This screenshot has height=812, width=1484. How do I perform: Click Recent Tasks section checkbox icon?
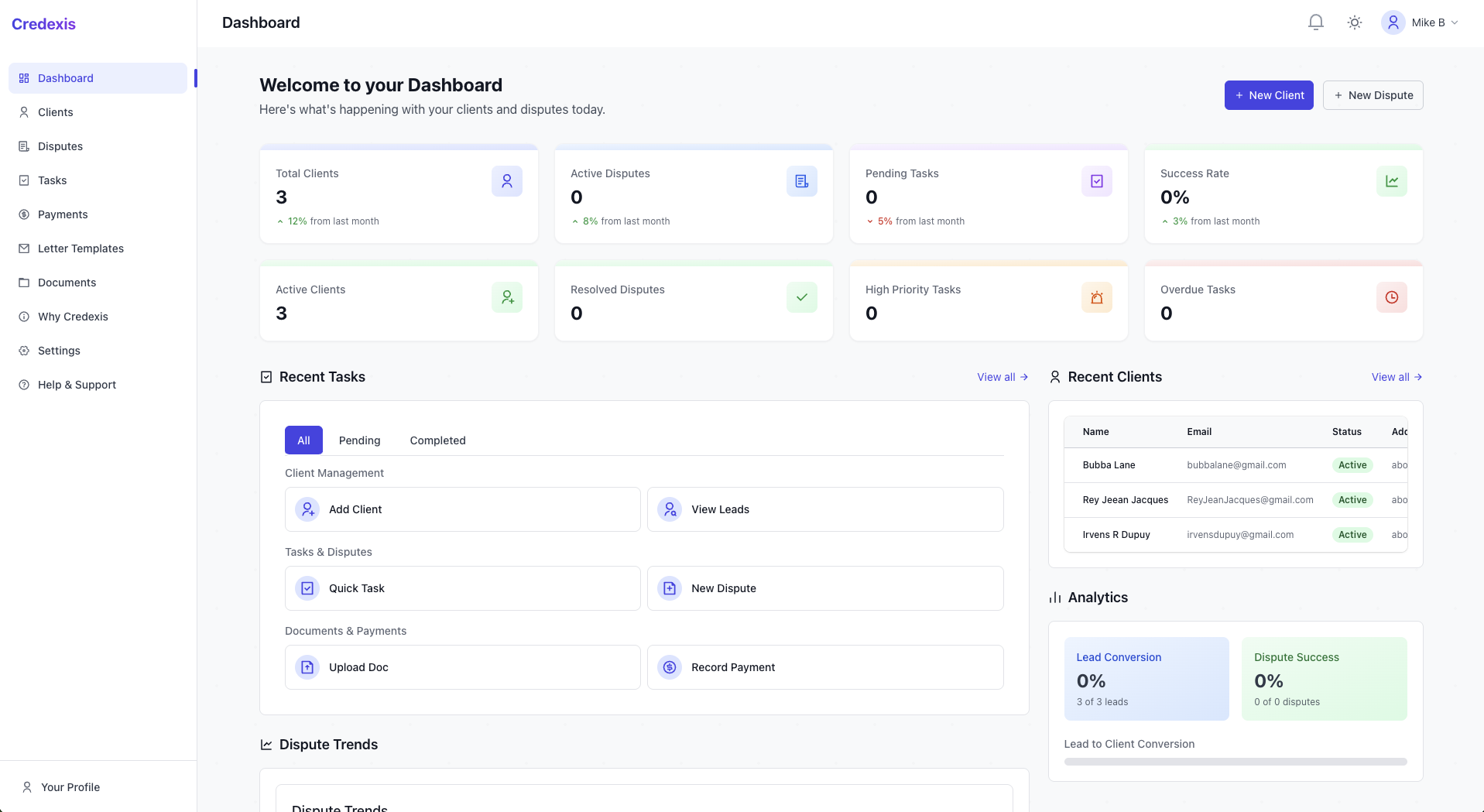point(266,377)
